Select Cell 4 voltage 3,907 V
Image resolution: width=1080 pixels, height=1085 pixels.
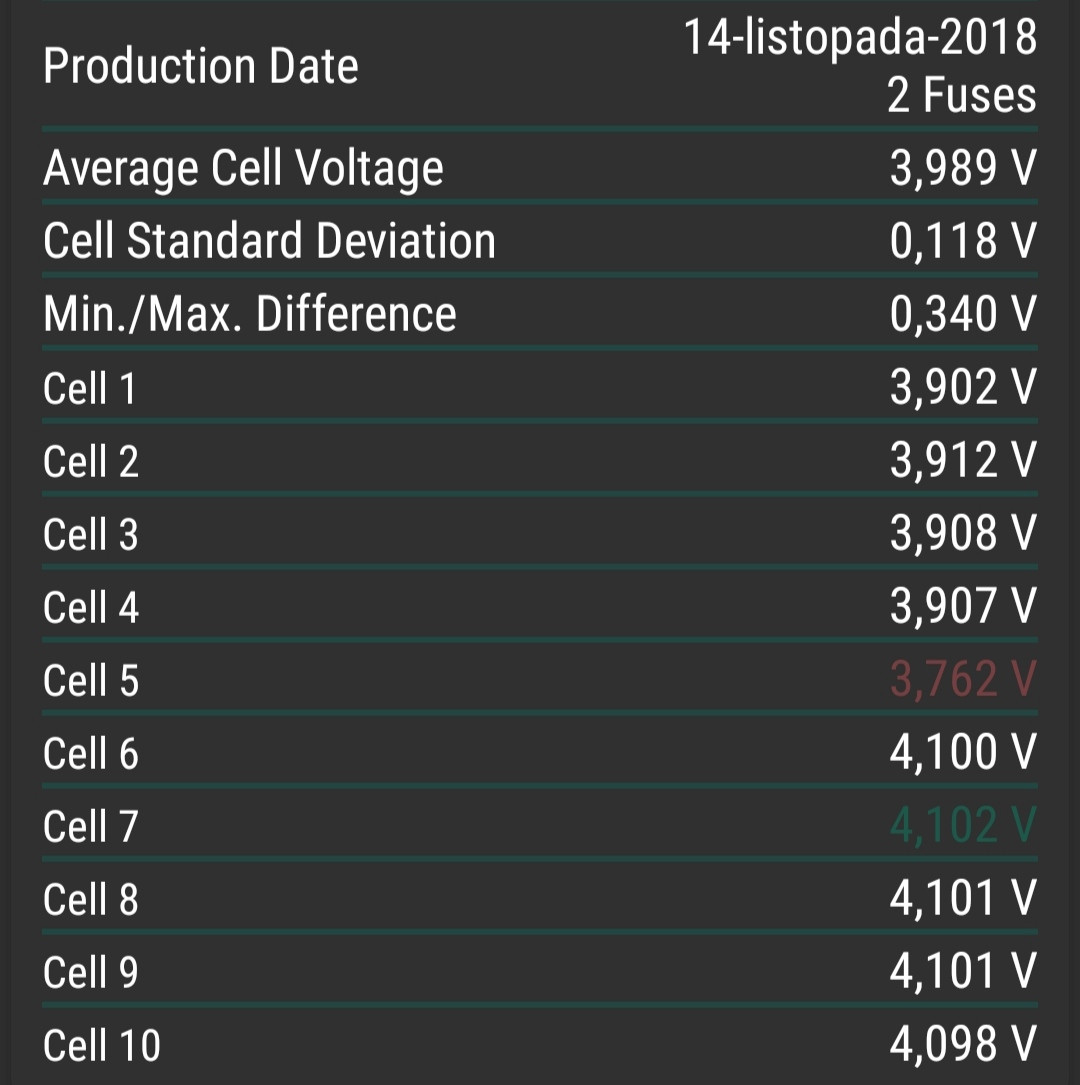[x=962, y=607]
